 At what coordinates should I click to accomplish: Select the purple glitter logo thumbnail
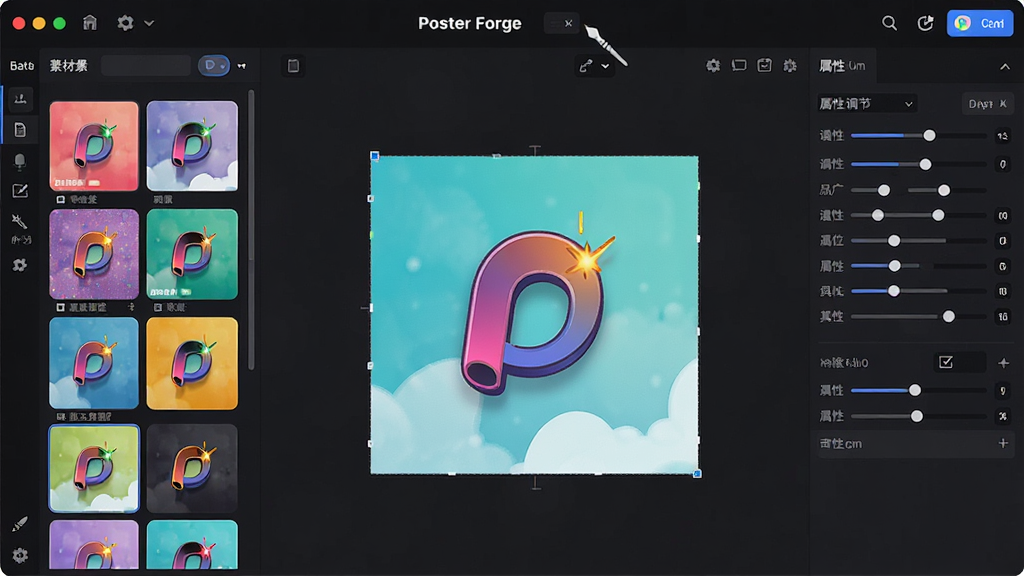click(94, 254)
